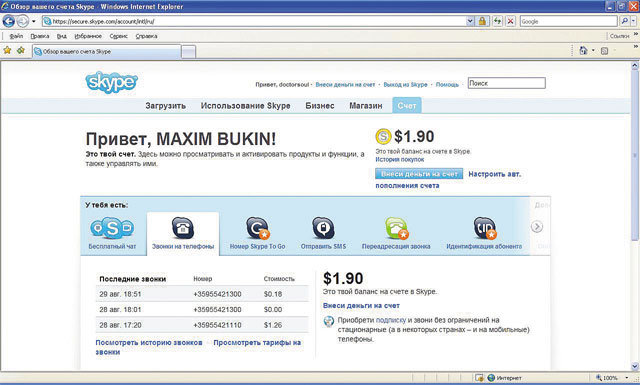Click the Интернет security zone in status bar
Screen dimensions: 640x385
point(504,378)
